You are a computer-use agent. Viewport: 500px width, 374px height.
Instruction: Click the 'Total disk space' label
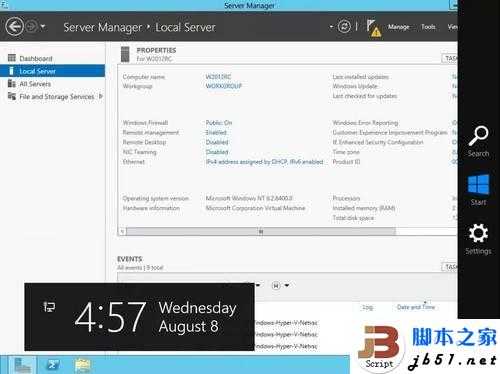[x=353, y=218]
